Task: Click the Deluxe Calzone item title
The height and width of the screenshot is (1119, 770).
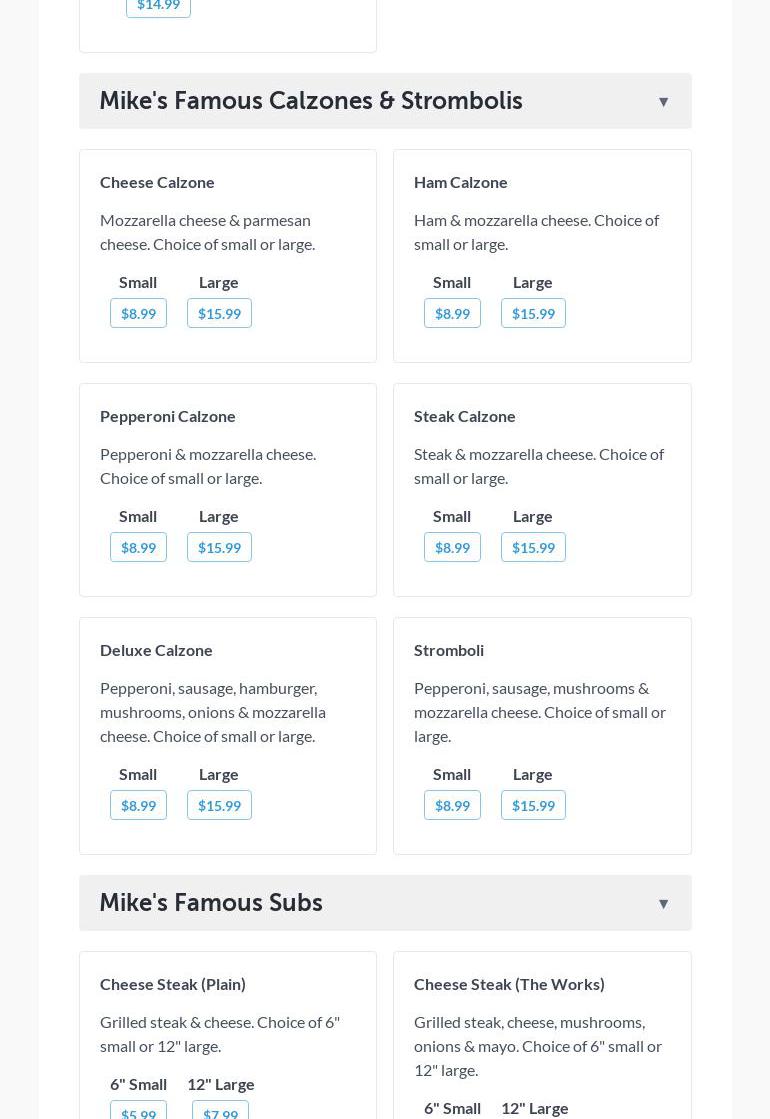Action: pos(156,650)
